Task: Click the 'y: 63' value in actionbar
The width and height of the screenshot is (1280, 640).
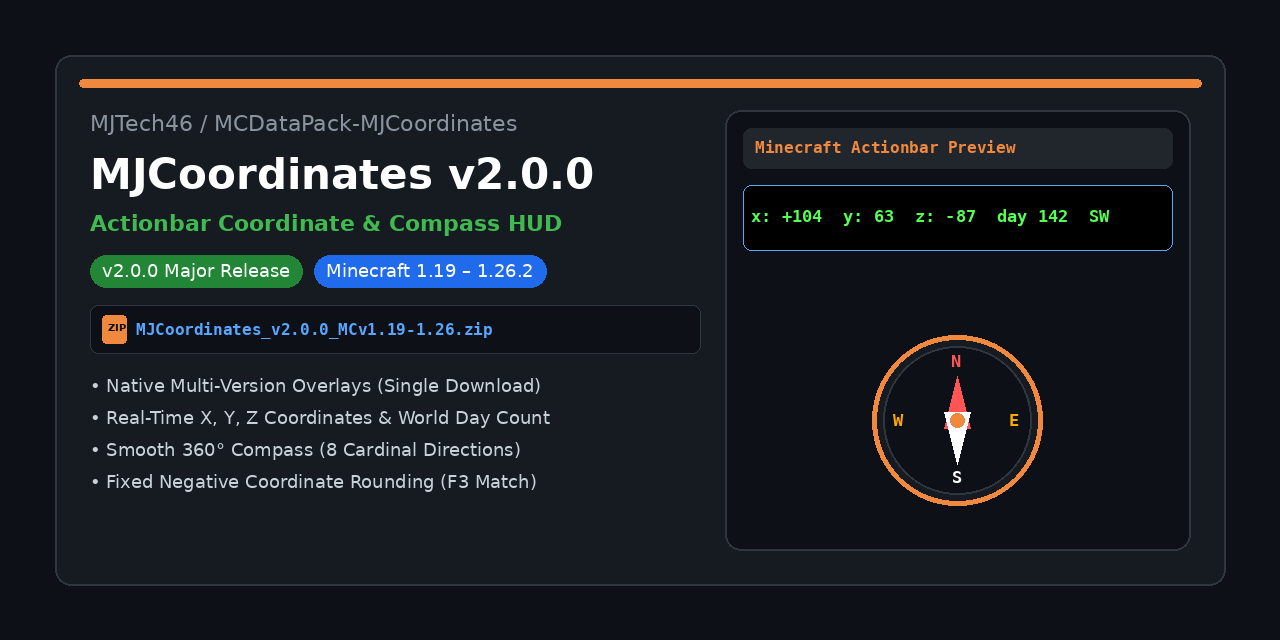Action: point(869,217)
